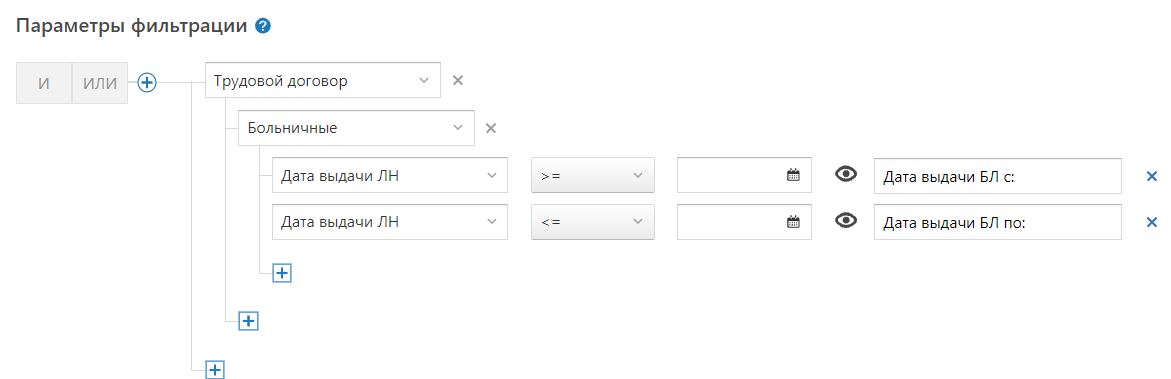
Task: Add a condition under Больничные with the plus
Action: [x=282, y=274]
